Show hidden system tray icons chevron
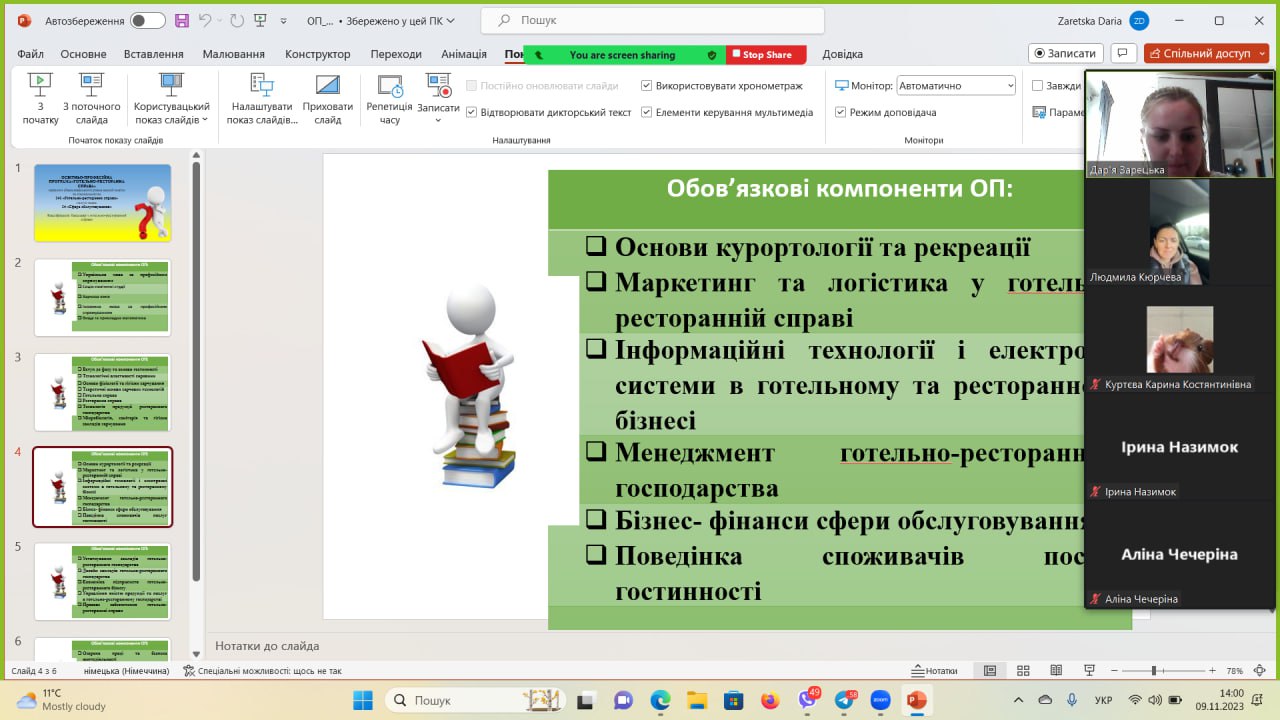This screenshot has width=1280, height=720. pyautogui.click(x=1019, y=700)
